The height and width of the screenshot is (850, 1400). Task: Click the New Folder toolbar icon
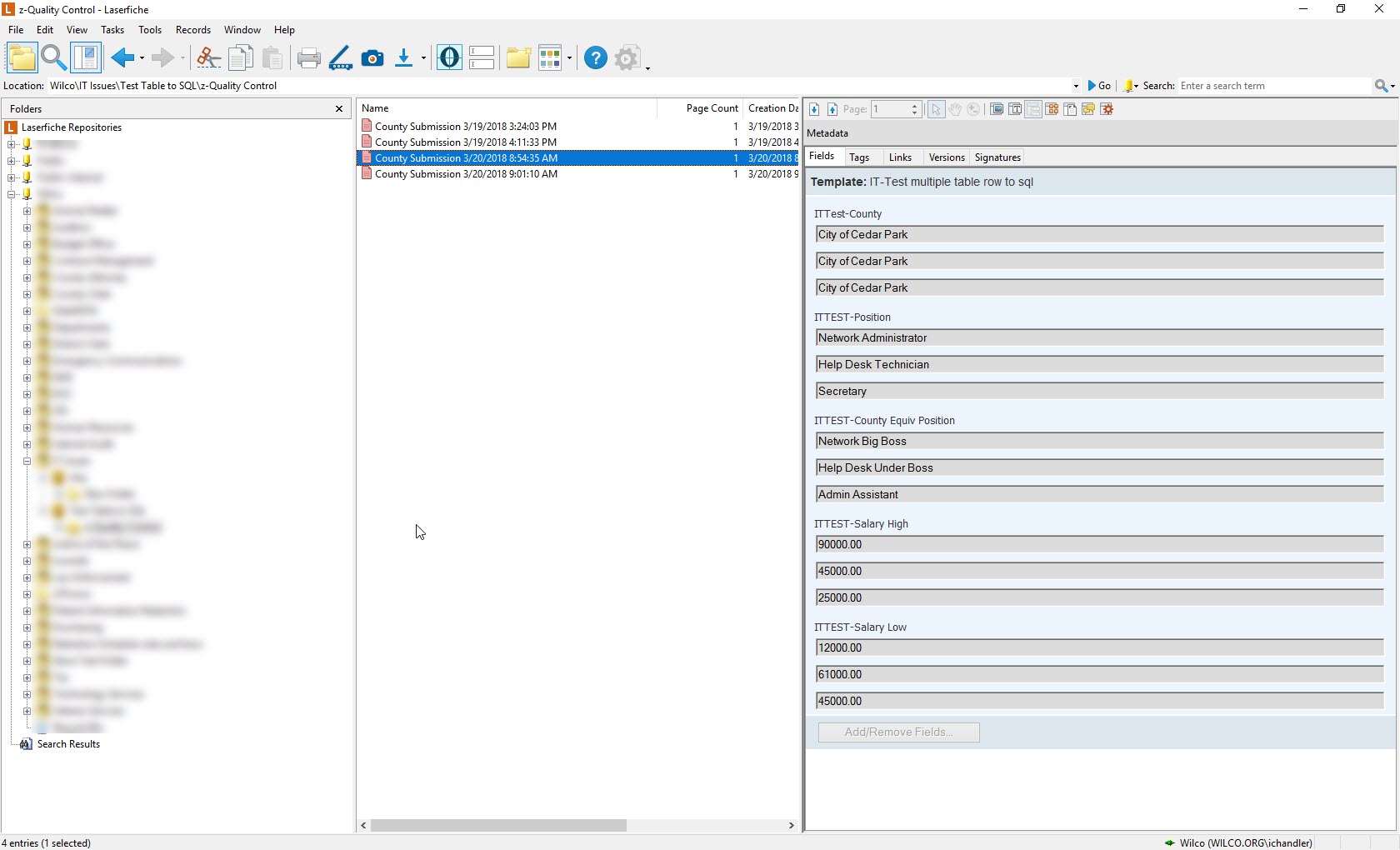click(518, 58)
